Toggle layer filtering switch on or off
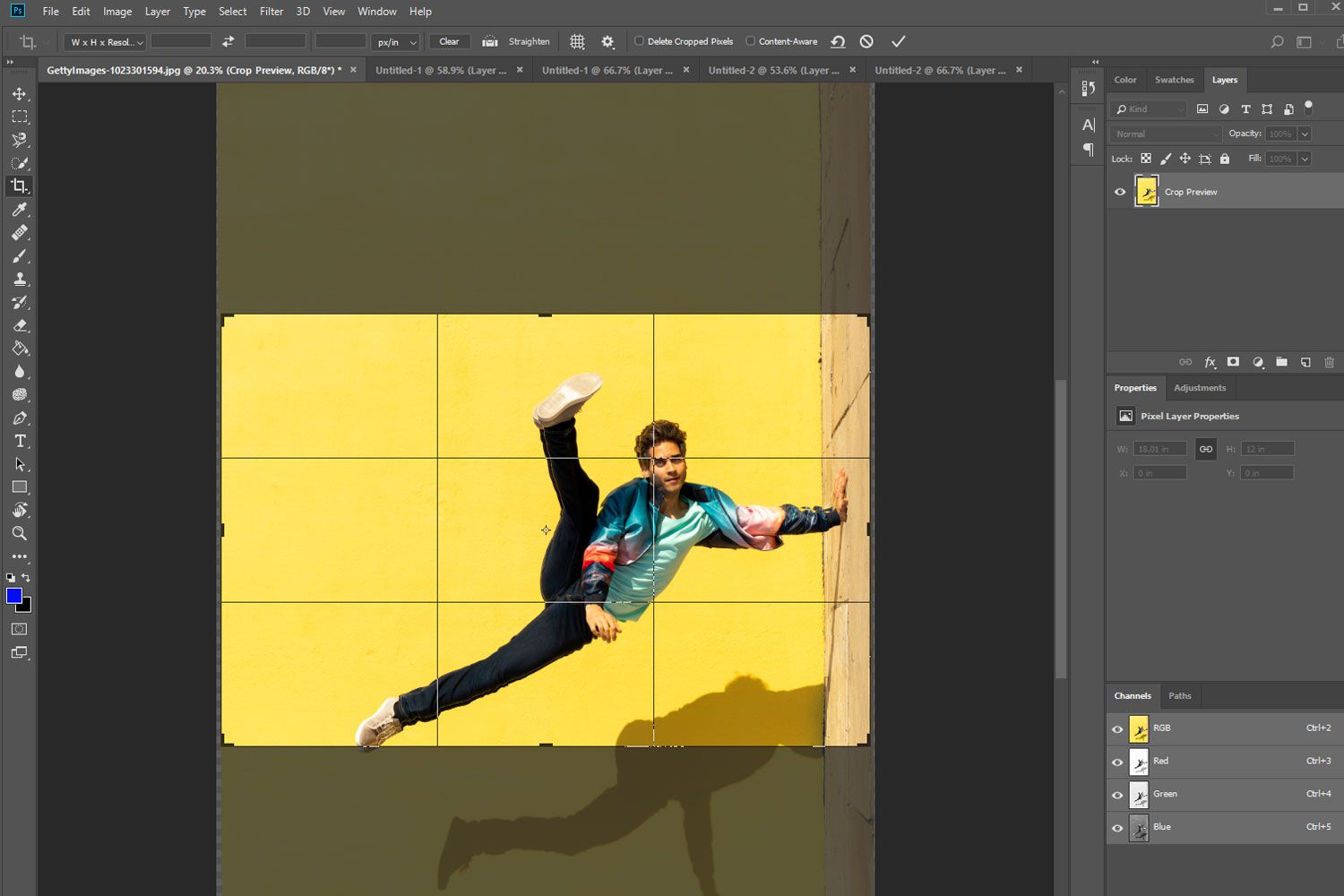Screen dimensions: 1344x896 [1308, 108]
